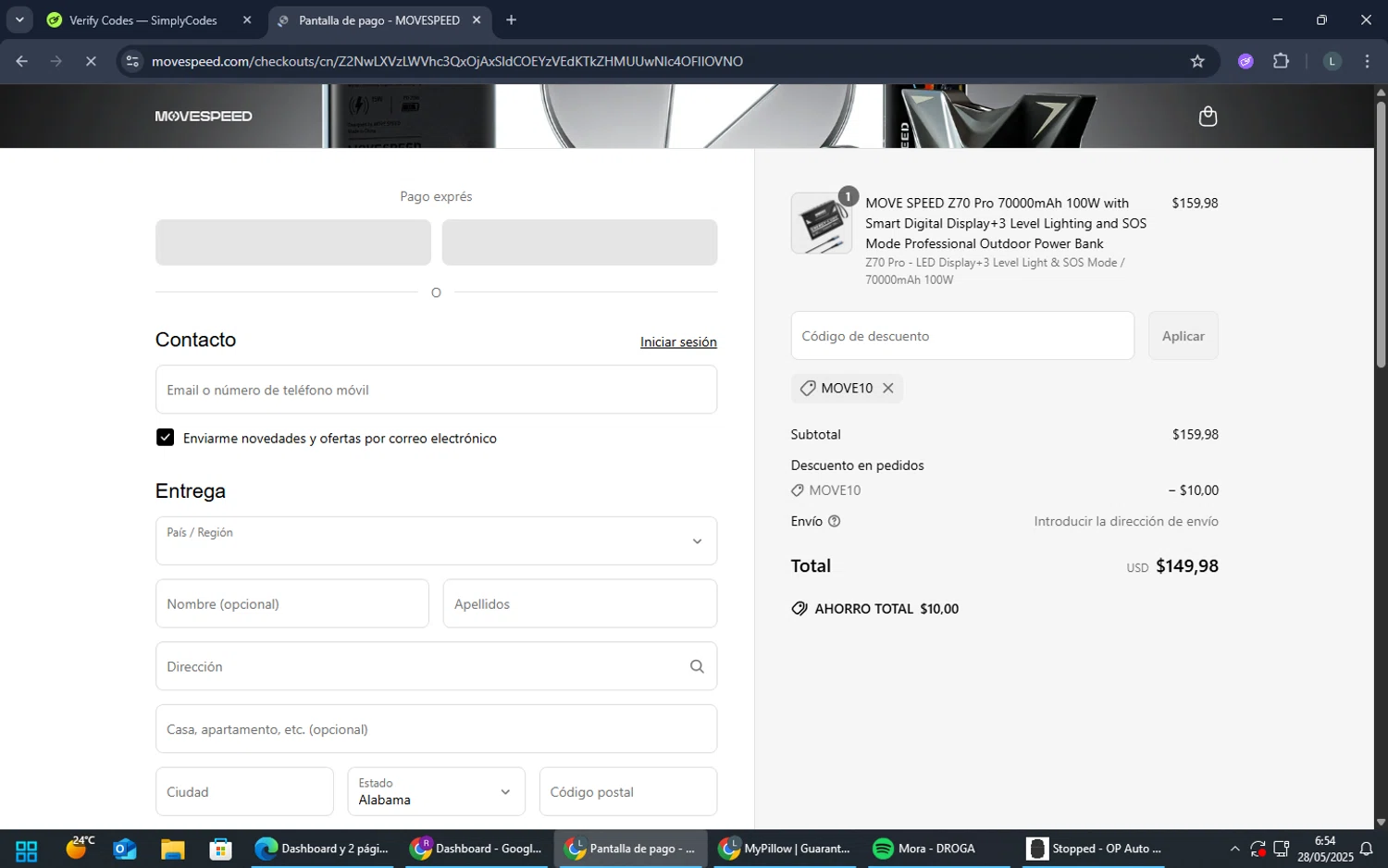Click the MOVE SPEED Z70 Pro product title

pos(1006,223)
